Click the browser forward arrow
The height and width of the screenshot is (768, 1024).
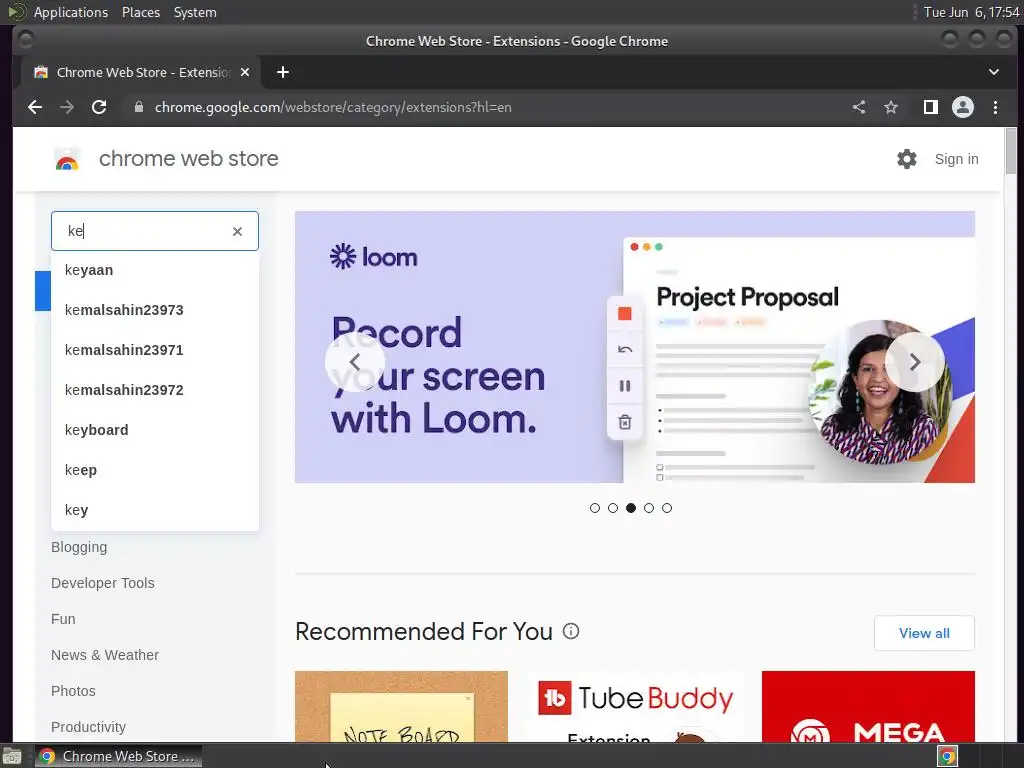67,107
